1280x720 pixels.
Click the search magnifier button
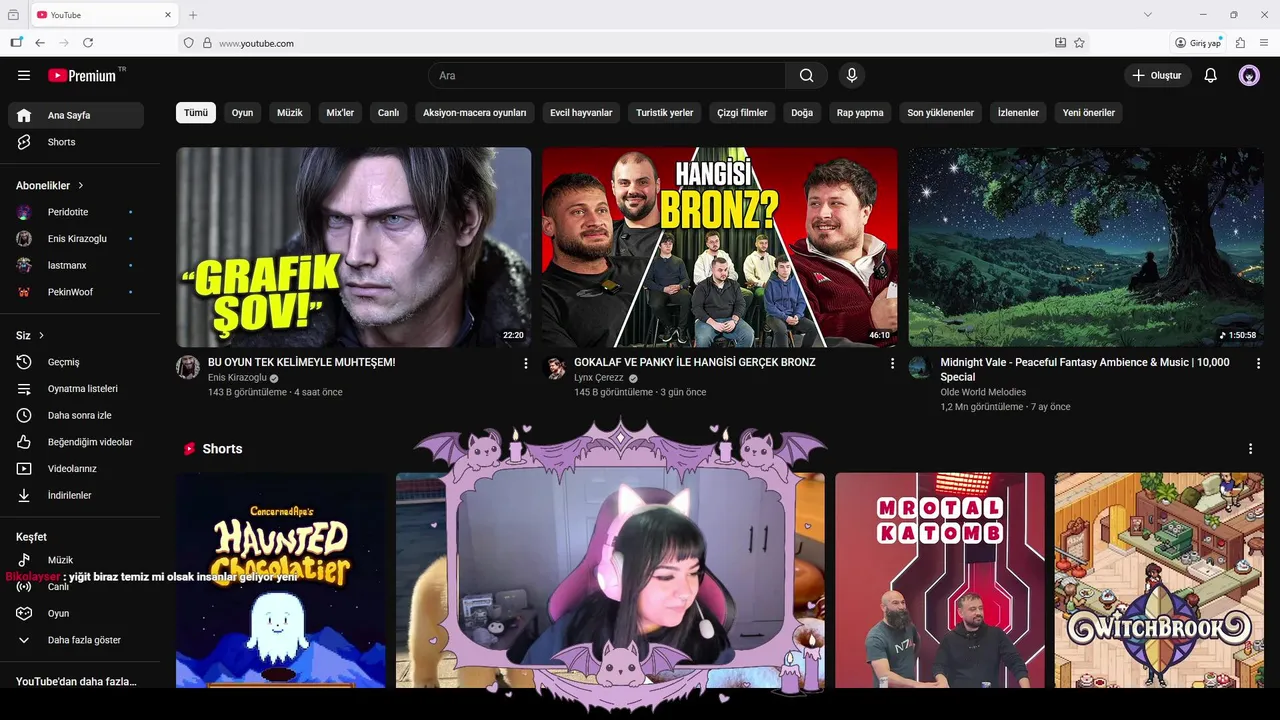pos(807,75)
